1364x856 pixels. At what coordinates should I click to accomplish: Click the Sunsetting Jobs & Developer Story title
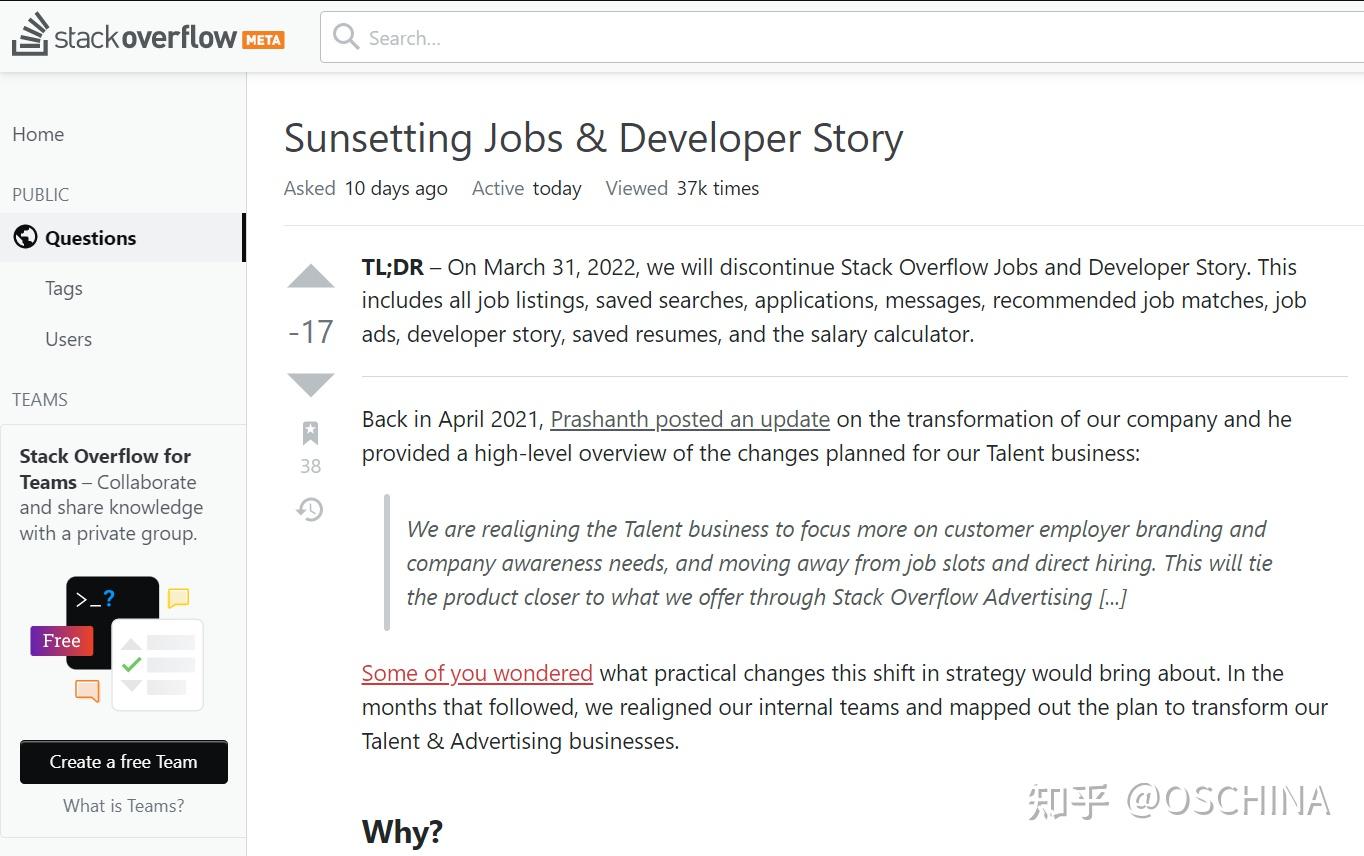point(593,138)
